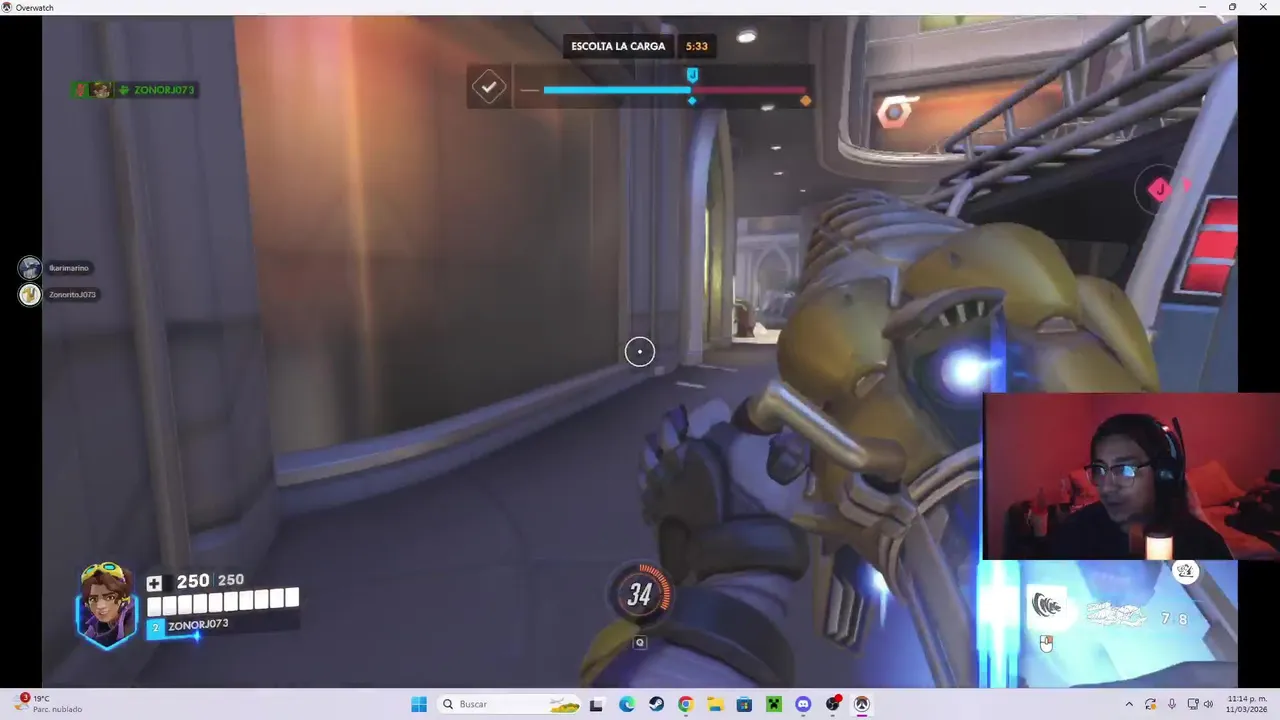Open the taskbar app with red badge
The width and height of the screenshot is (1280, 720).
pos(833,704)
